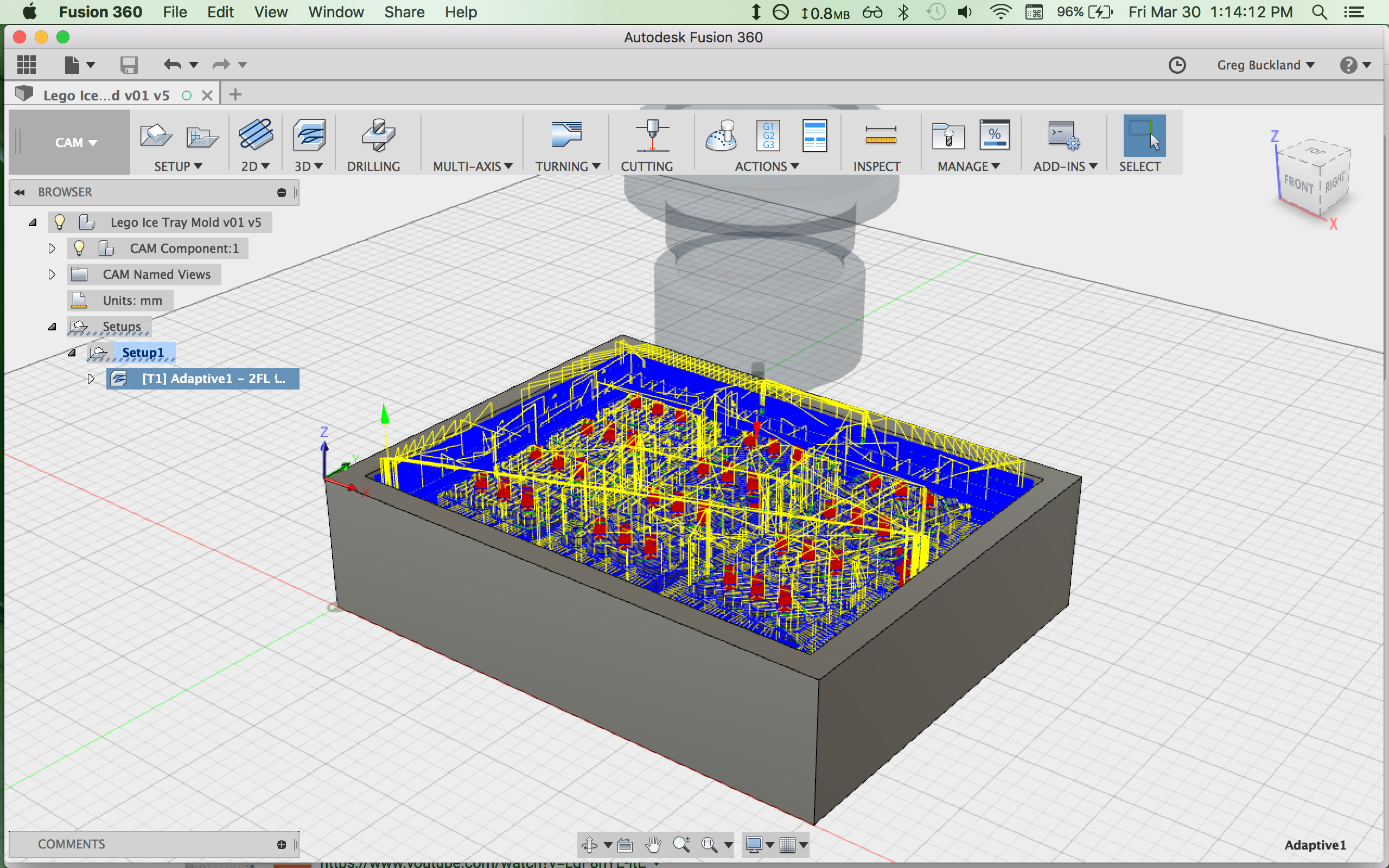This screenshot has height=868, width=1389.
Task: Activate the Select tool icon
Action: [x=1144, y=136]
